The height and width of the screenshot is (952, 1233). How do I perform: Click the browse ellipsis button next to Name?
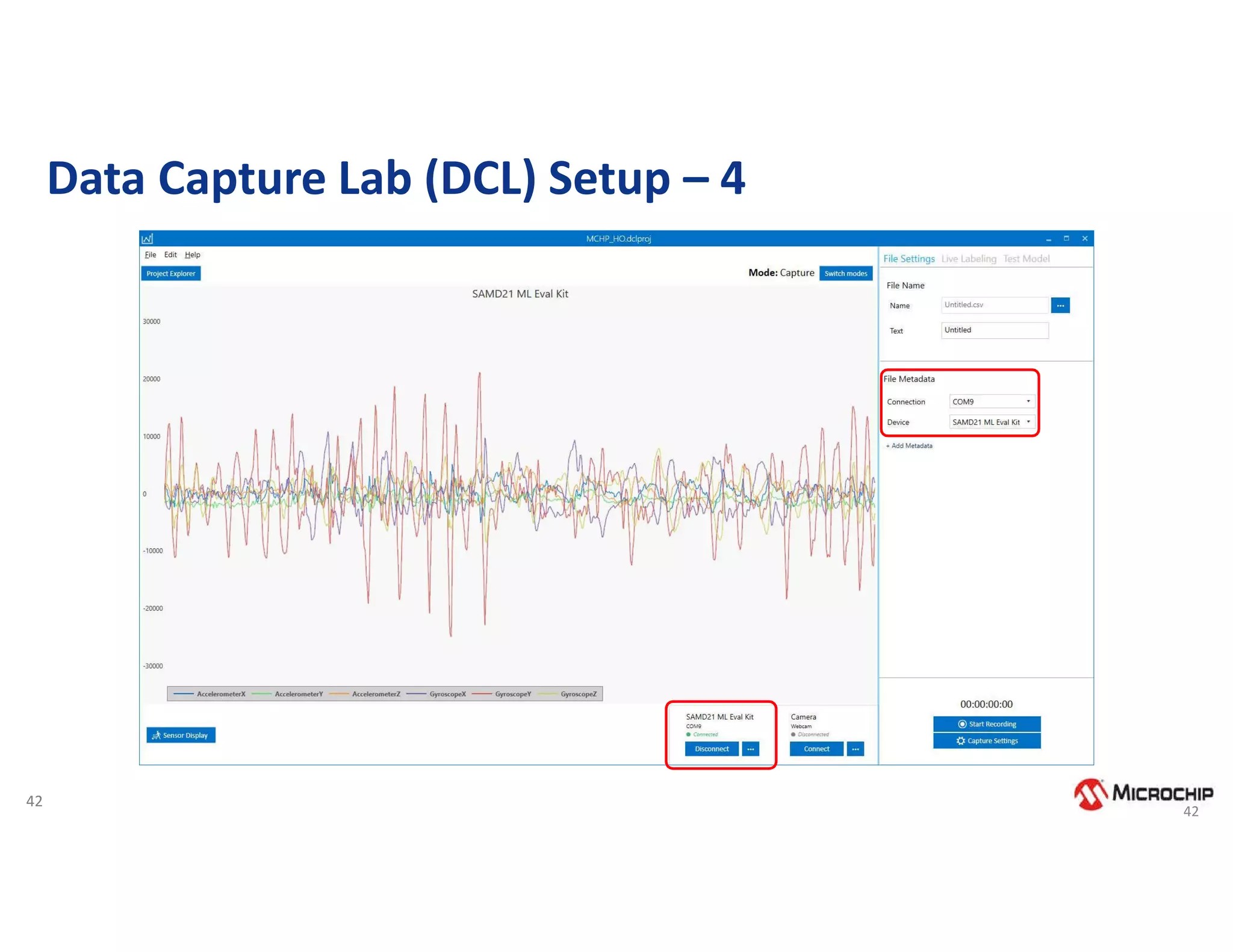[x=1060, y=306]
